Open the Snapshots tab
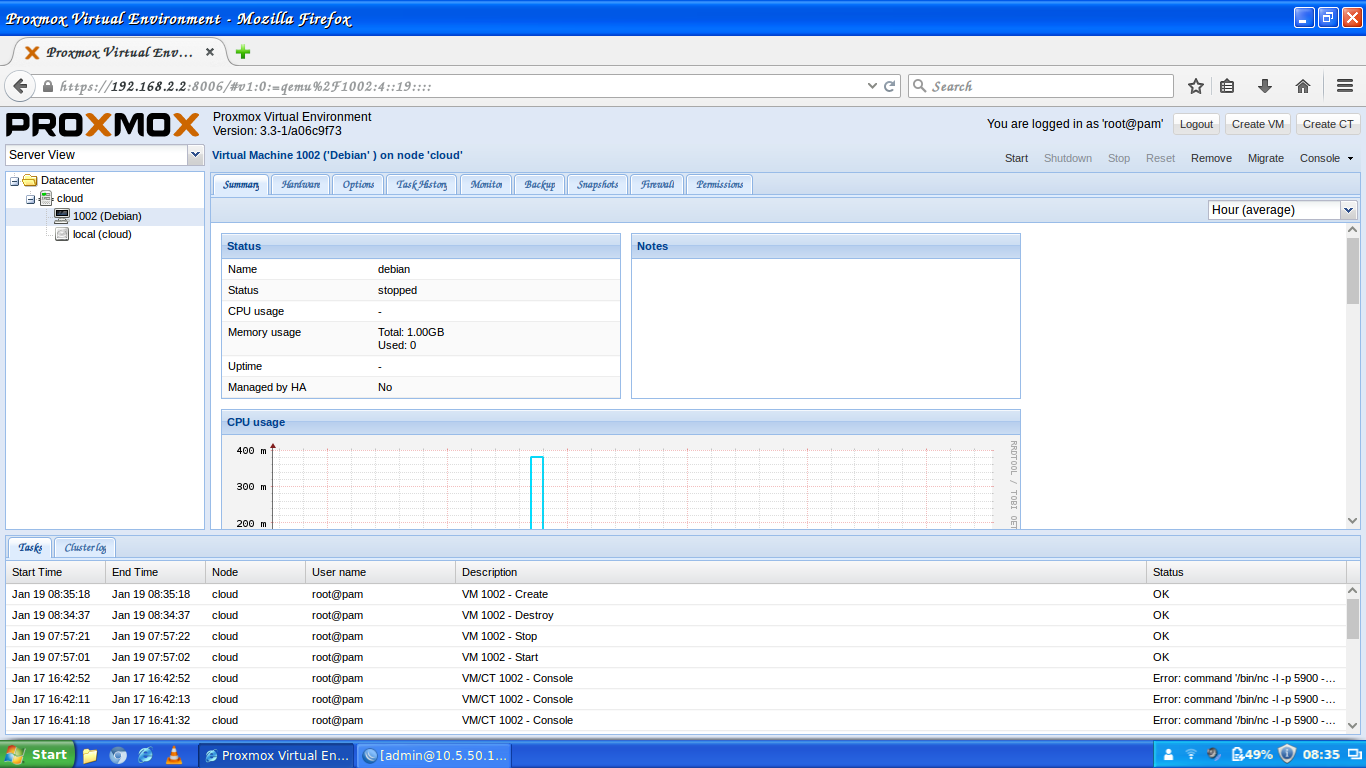 pos(598,184)
